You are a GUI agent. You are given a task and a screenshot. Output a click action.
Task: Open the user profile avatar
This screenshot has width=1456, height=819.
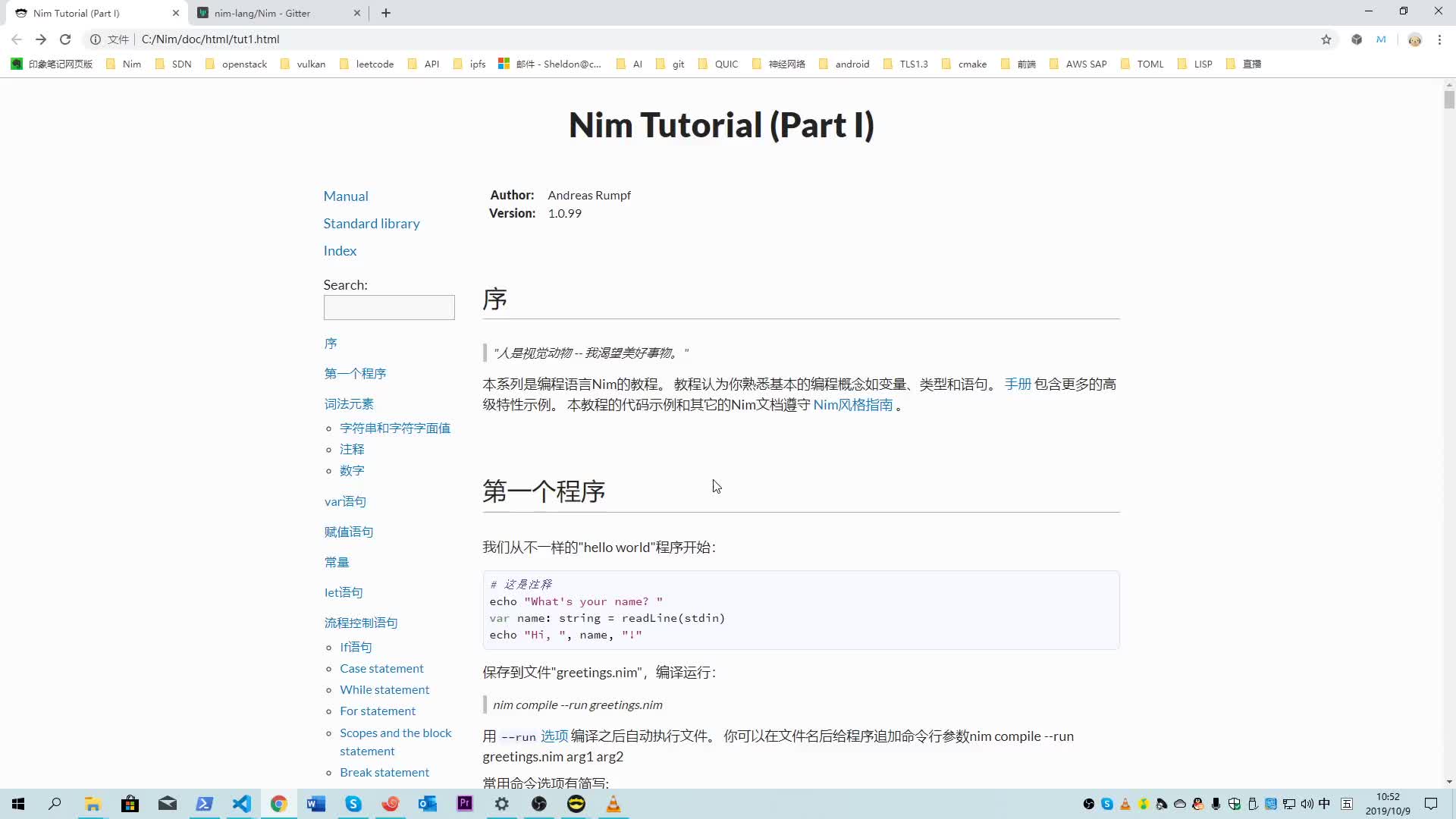click(x=1414, y=39)
